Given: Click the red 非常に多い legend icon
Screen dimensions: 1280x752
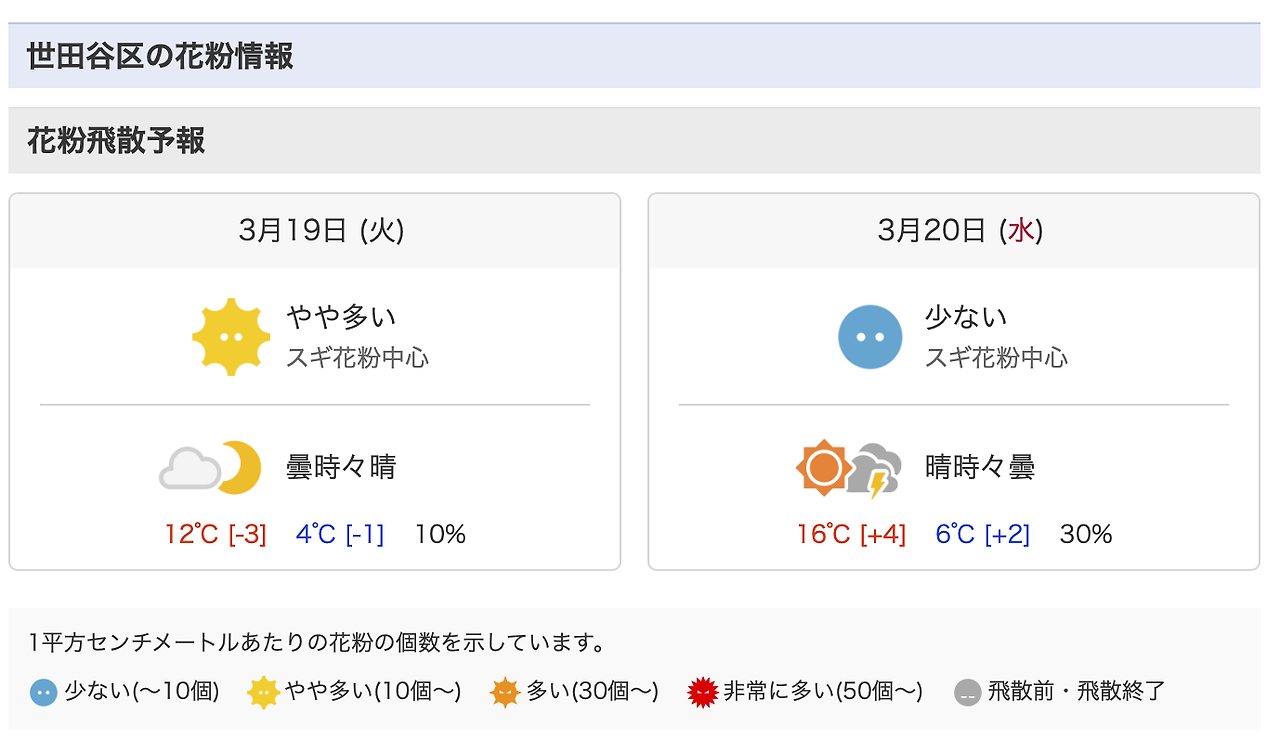Looking at the screenshot, I should [703, 692].
